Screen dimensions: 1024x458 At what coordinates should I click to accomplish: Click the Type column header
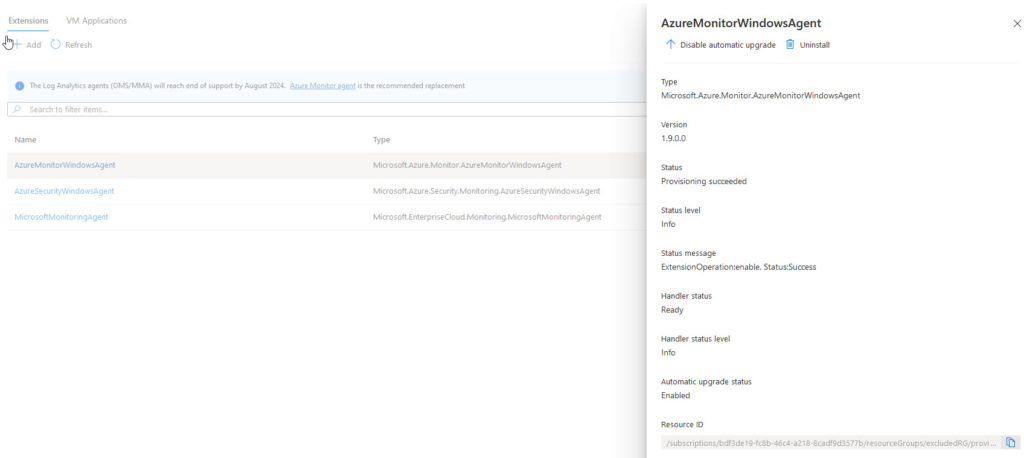pos(381,140)
